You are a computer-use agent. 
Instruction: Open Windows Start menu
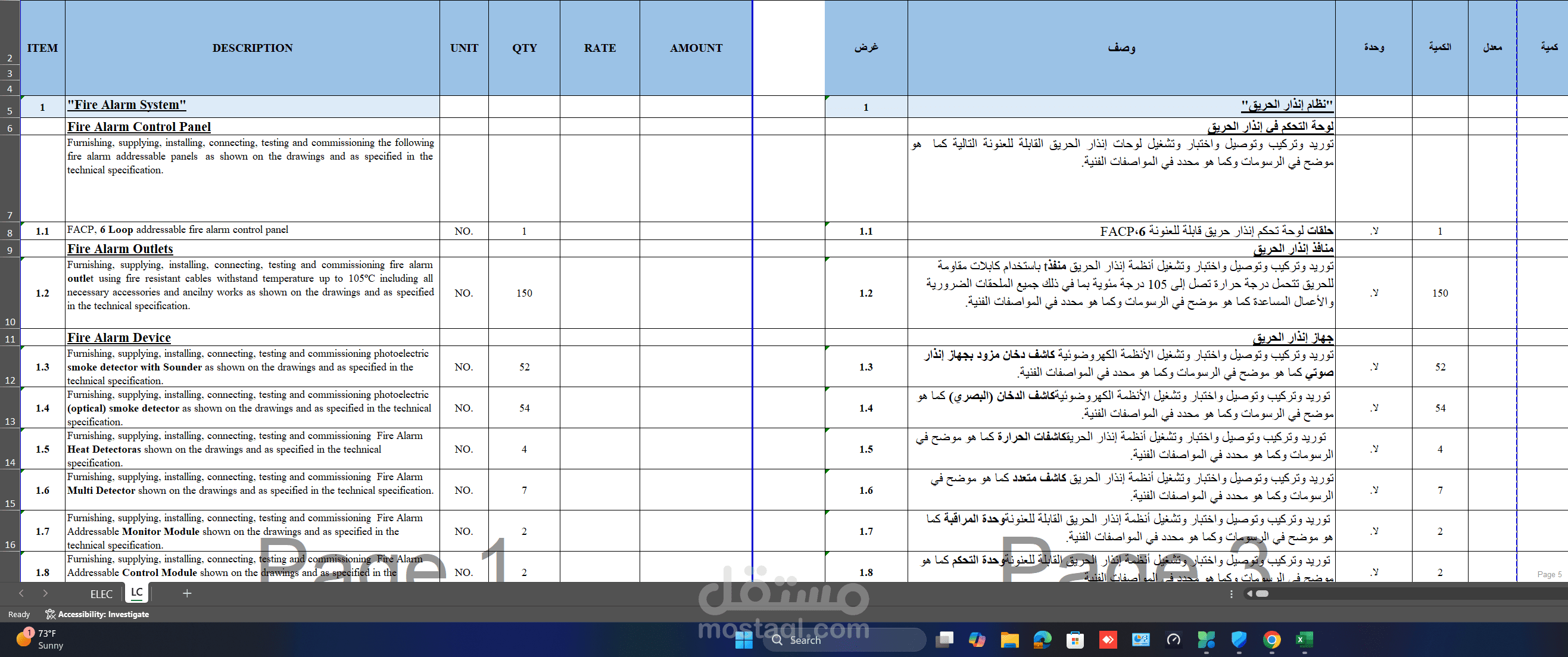tap(743, 640)
